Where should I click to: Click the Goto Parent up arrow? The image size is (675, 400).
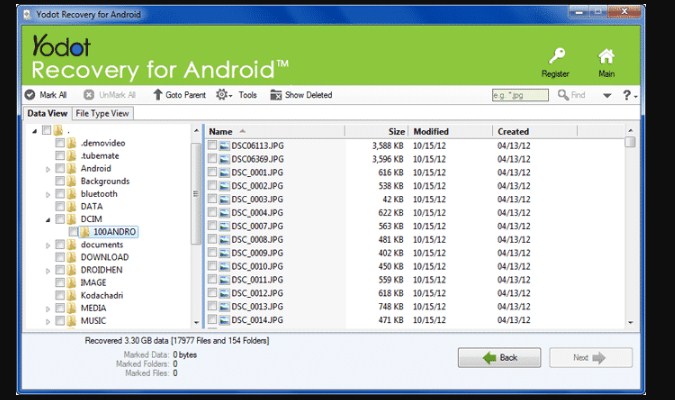coord(158,95)
